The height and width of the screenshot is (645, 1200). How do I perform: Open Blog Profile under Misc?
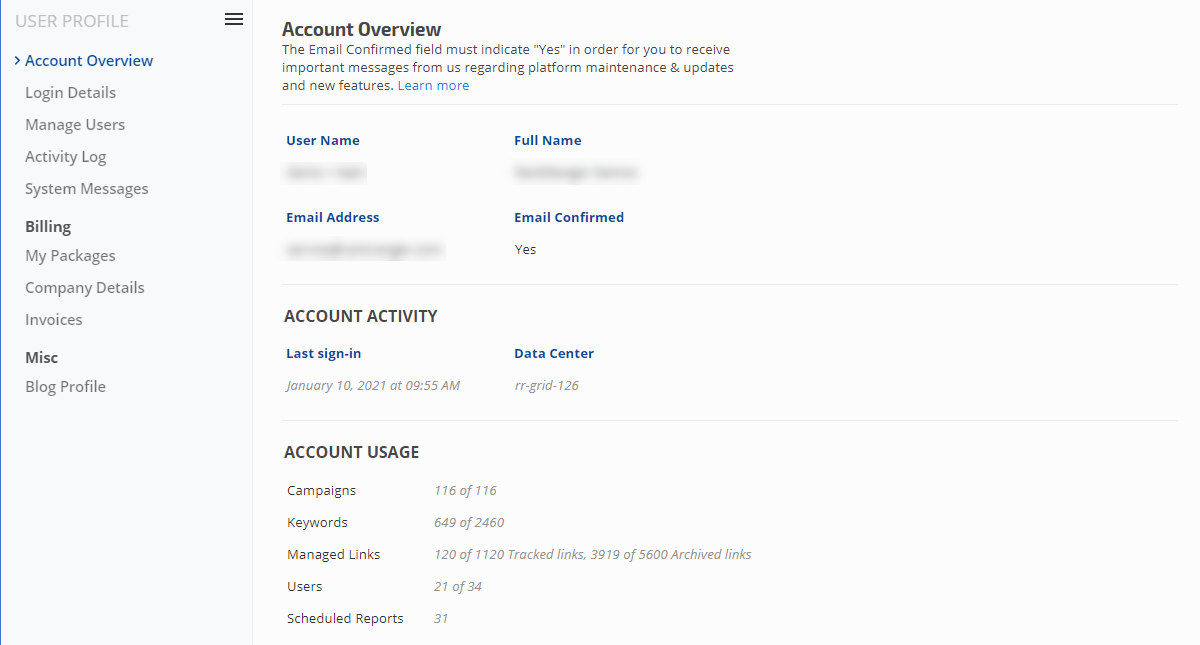coord(65,387)
